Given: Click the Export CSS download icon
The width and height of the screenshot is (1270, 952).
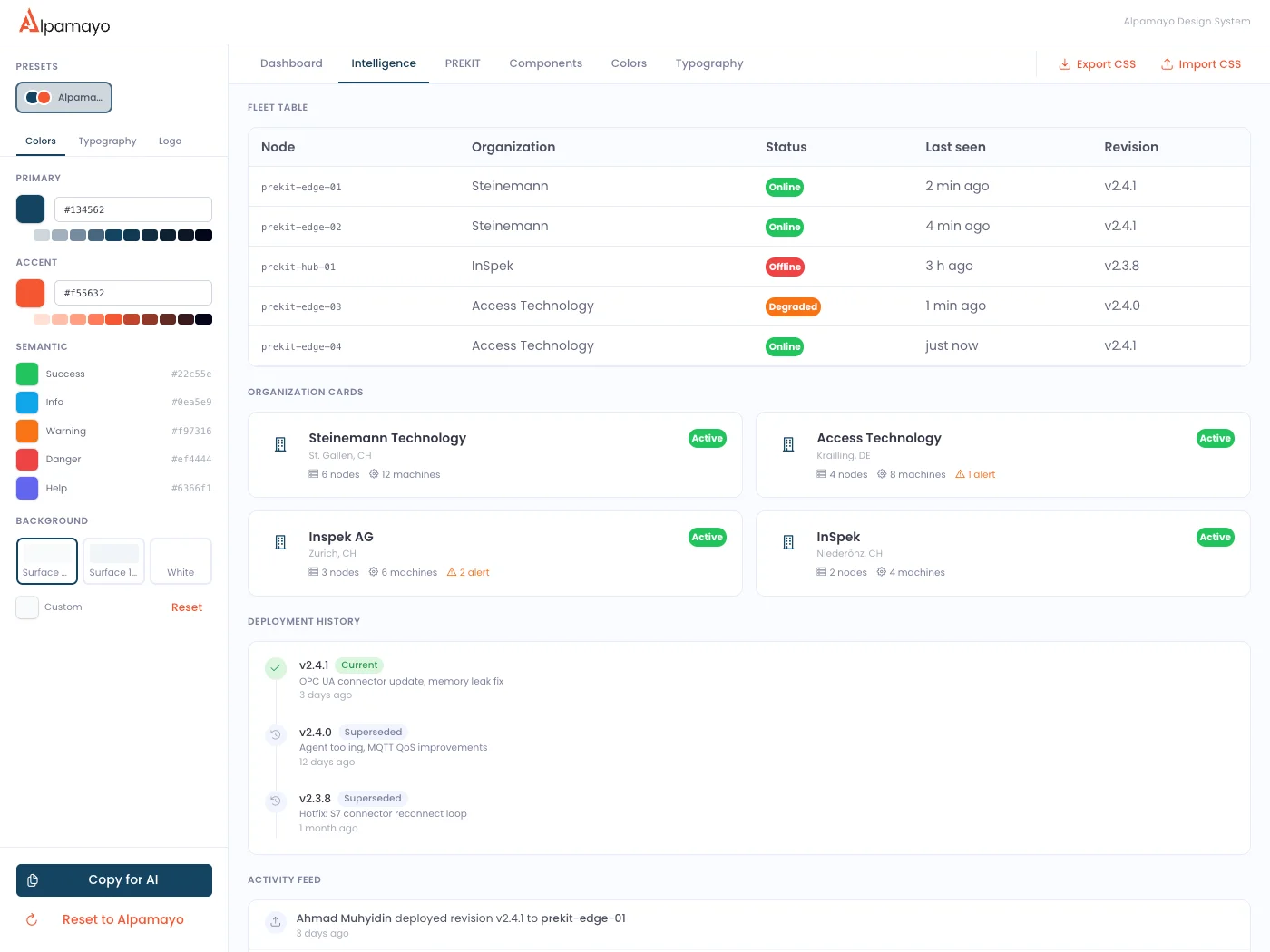Looking at the screenshot, I should tap(1065, 64).
